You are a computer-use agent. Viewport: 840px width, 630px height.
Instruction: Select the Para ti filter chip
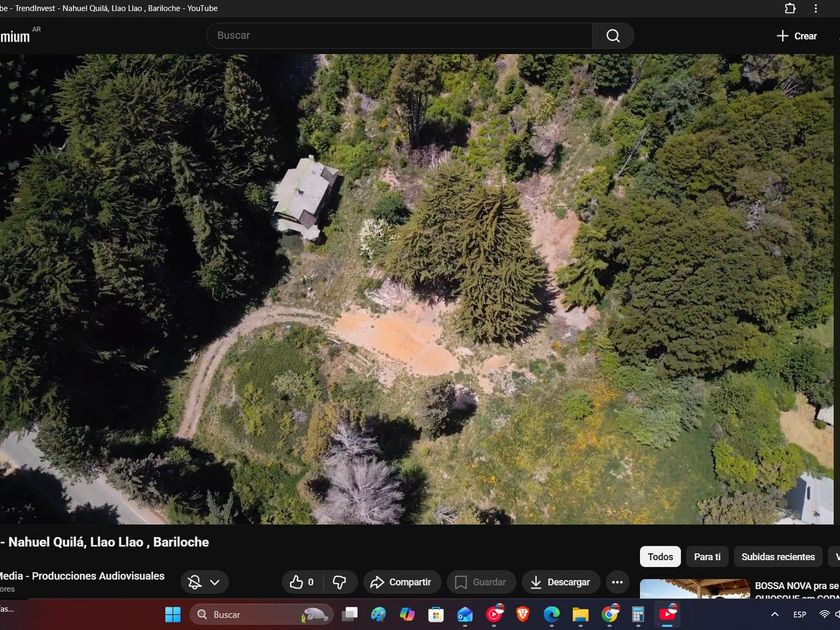coord(707,557)
